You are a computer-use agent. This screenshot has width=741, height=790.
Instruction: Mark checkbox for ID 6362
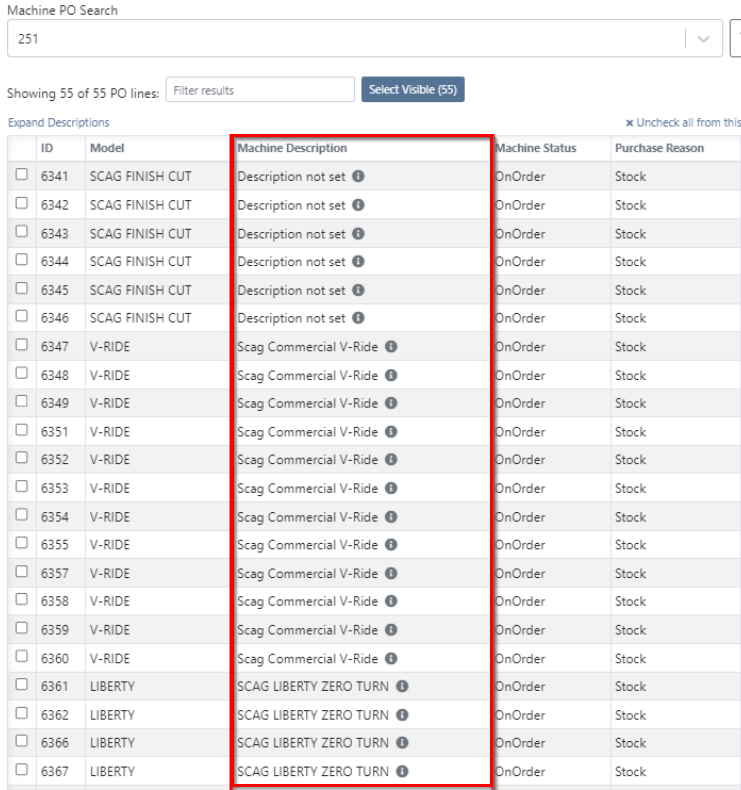pos(22,713)
